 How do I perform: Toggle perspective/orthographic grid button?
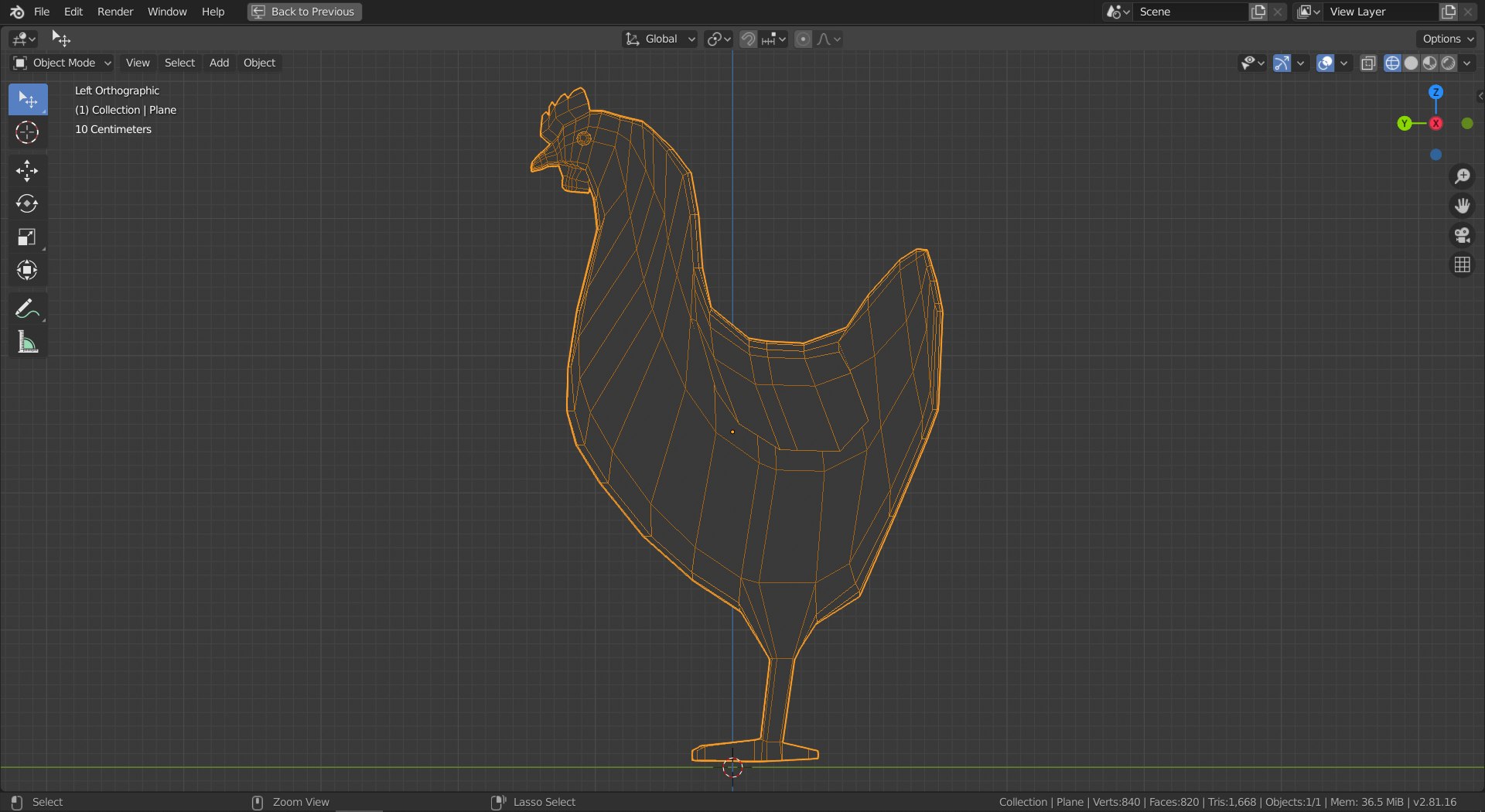click(1462, 265)
